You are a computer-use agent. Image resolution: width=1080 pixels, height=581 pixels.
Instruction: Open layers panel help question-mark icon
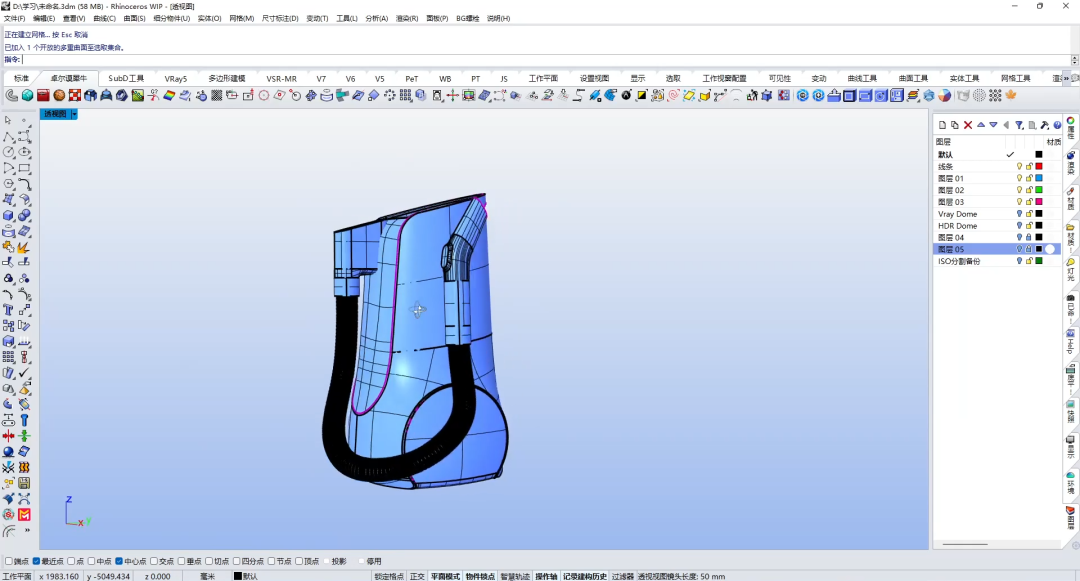1057,125
